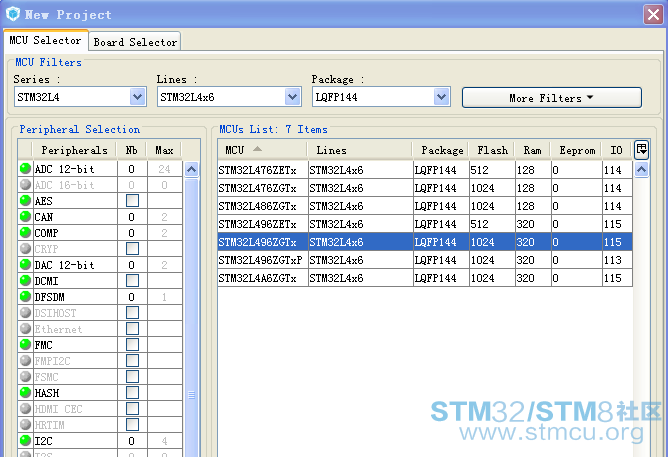Select the STM32L496ZETx row
Screen dimensions: 668x457
tap(425, 224)
